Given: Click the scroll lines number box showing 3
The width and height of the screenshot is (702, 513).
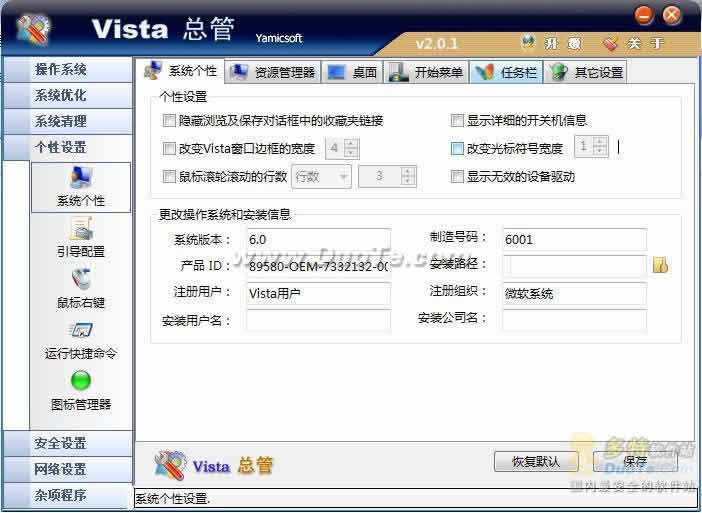Looking at the screenshot, I should 380,176.
